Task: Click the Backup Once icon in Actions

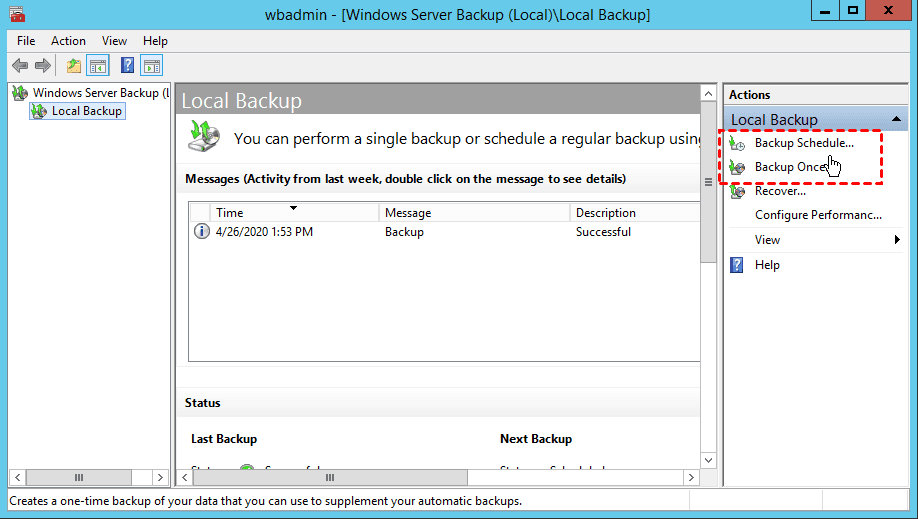Action: click(738, 168)
